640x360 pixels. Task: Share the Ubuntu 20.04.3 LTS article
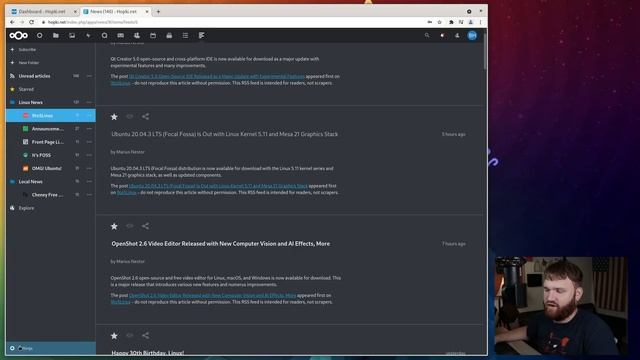145,117
